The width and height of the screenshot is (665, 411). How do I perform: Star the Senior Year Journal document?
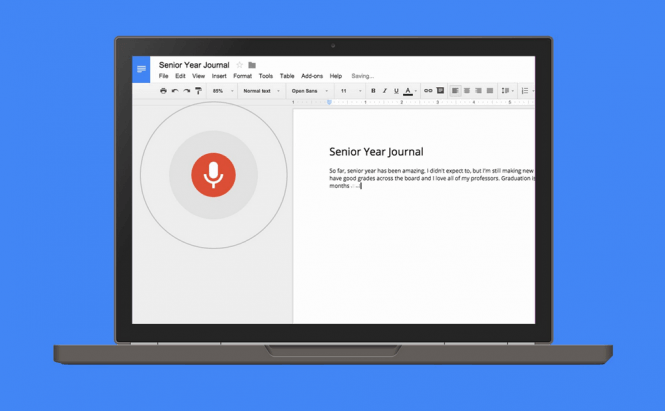239,65
